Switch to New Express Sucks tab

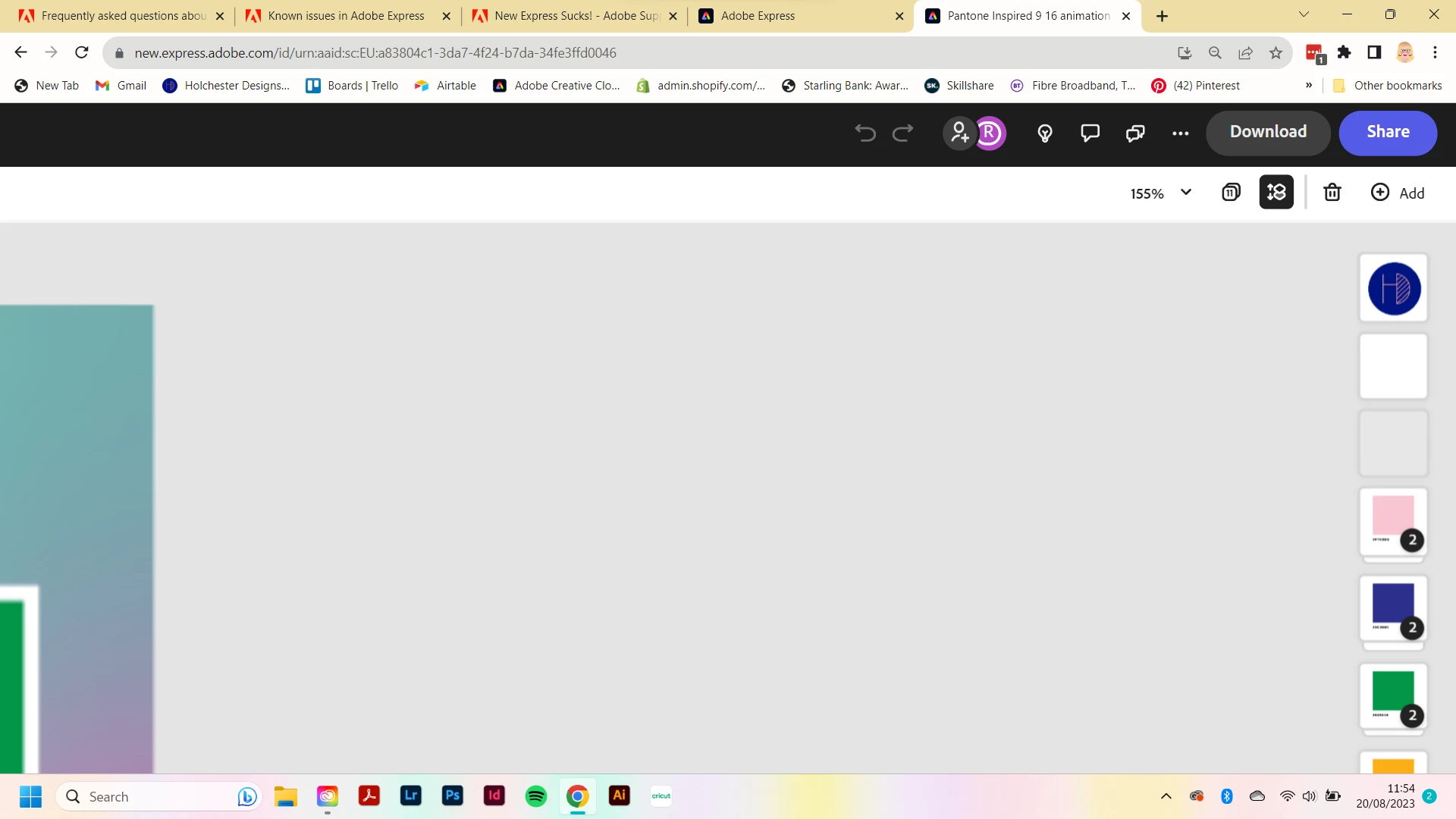(x=575, y=16)
